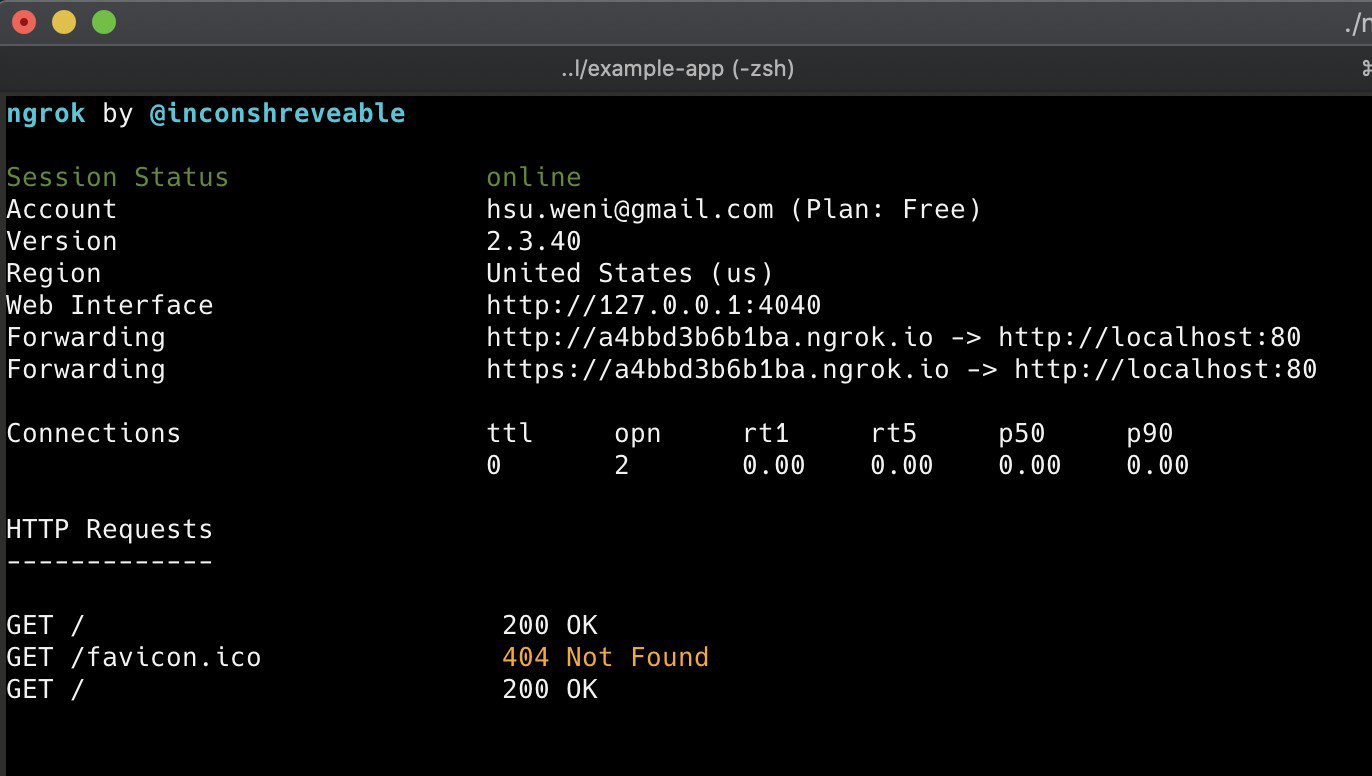Minimize the terminal window with the yellow button
Image resolution: width=1372 pixels, height=776 pixels.
click(64, 22)
